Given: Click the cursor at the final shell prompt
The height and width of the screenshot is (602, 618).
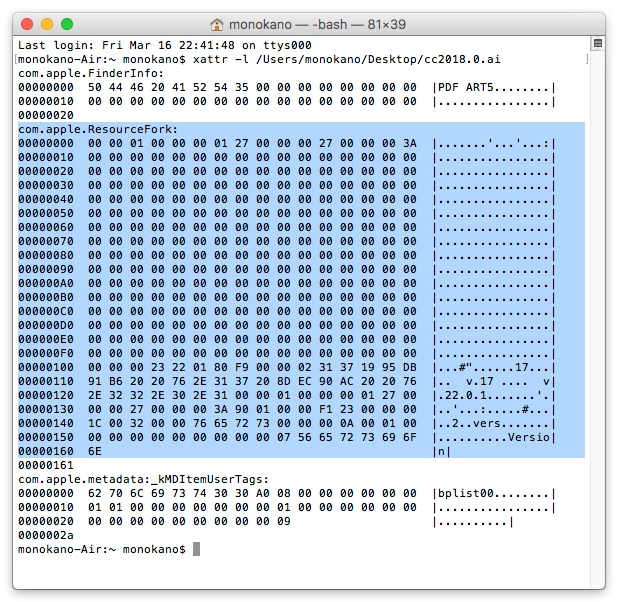Looking at the screenshot, I should (196, 549).
